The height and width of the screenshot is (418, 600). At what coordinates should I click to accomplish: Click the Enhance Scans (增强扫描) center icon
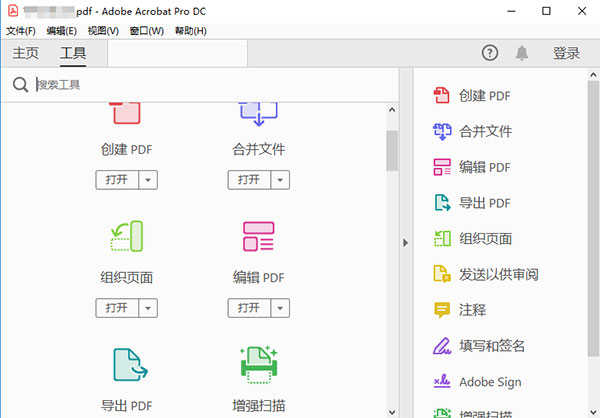pyautogui.click(x=259, y=364)
